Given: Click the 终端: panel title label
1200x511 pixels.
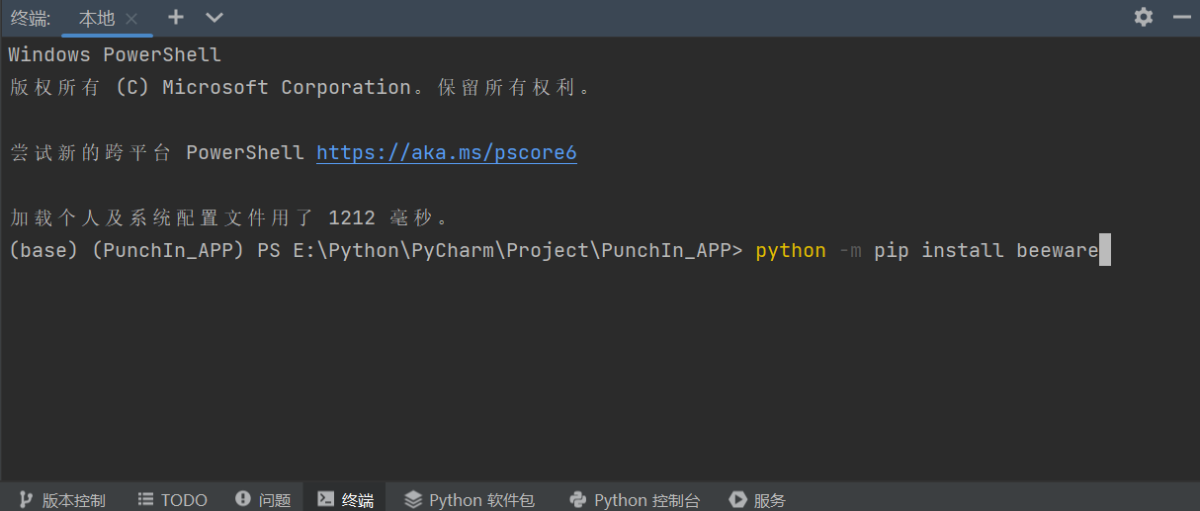Looking at the screenshot, I should pyautogui.click(x=31, y=18).
